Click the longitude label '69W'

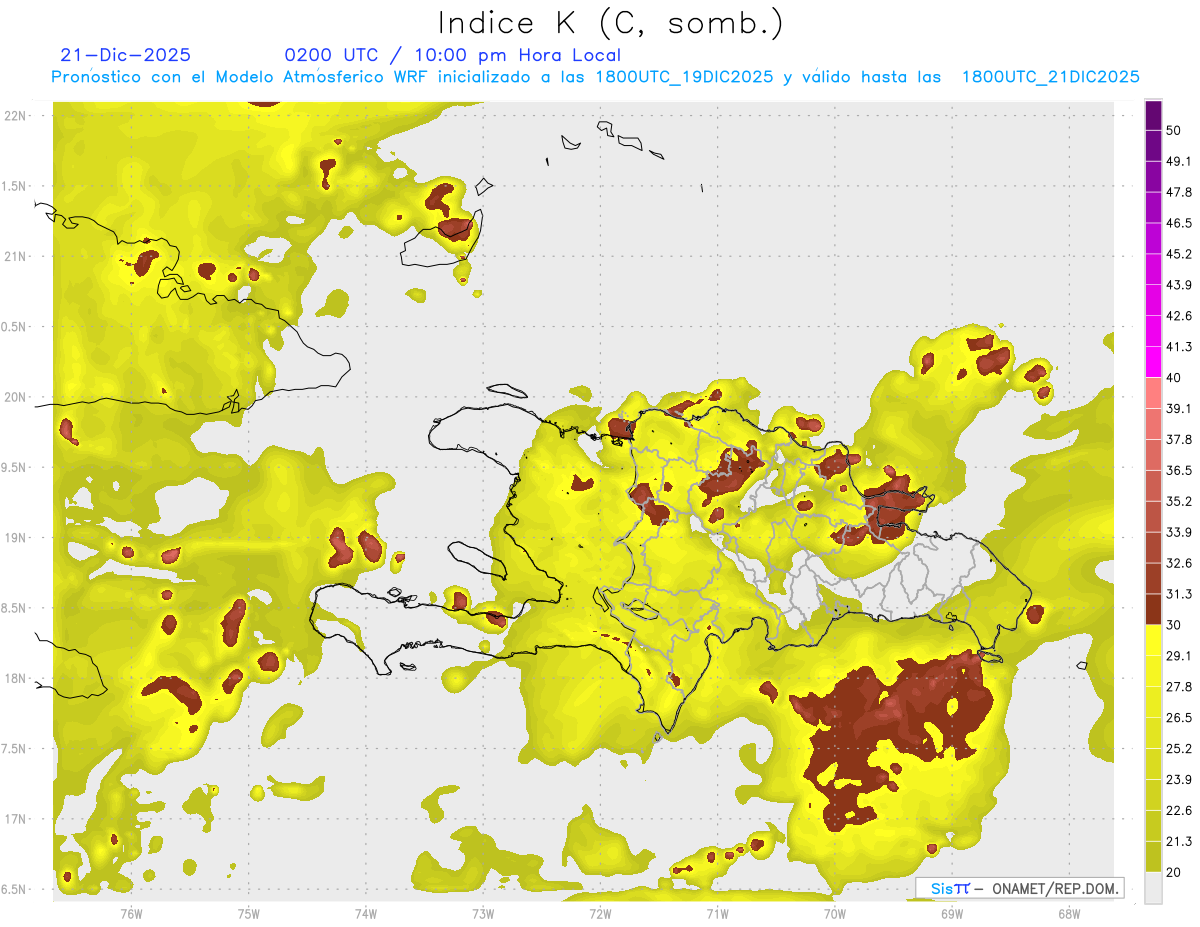pyautogui.click(x=952, y=914)
